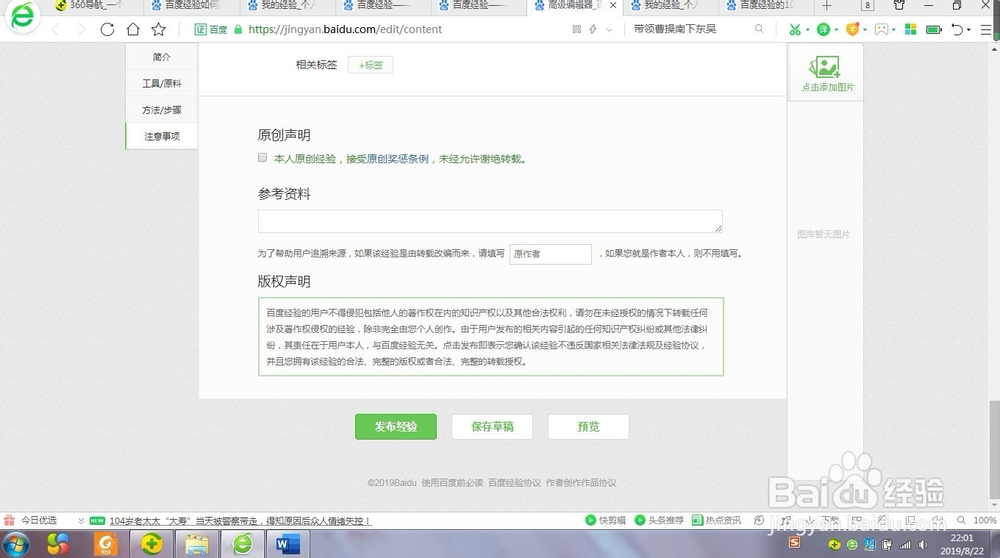Open the 作者创作作品协议 footer link
Viewport: 1000px width, 558px height.
click(581, 483)
